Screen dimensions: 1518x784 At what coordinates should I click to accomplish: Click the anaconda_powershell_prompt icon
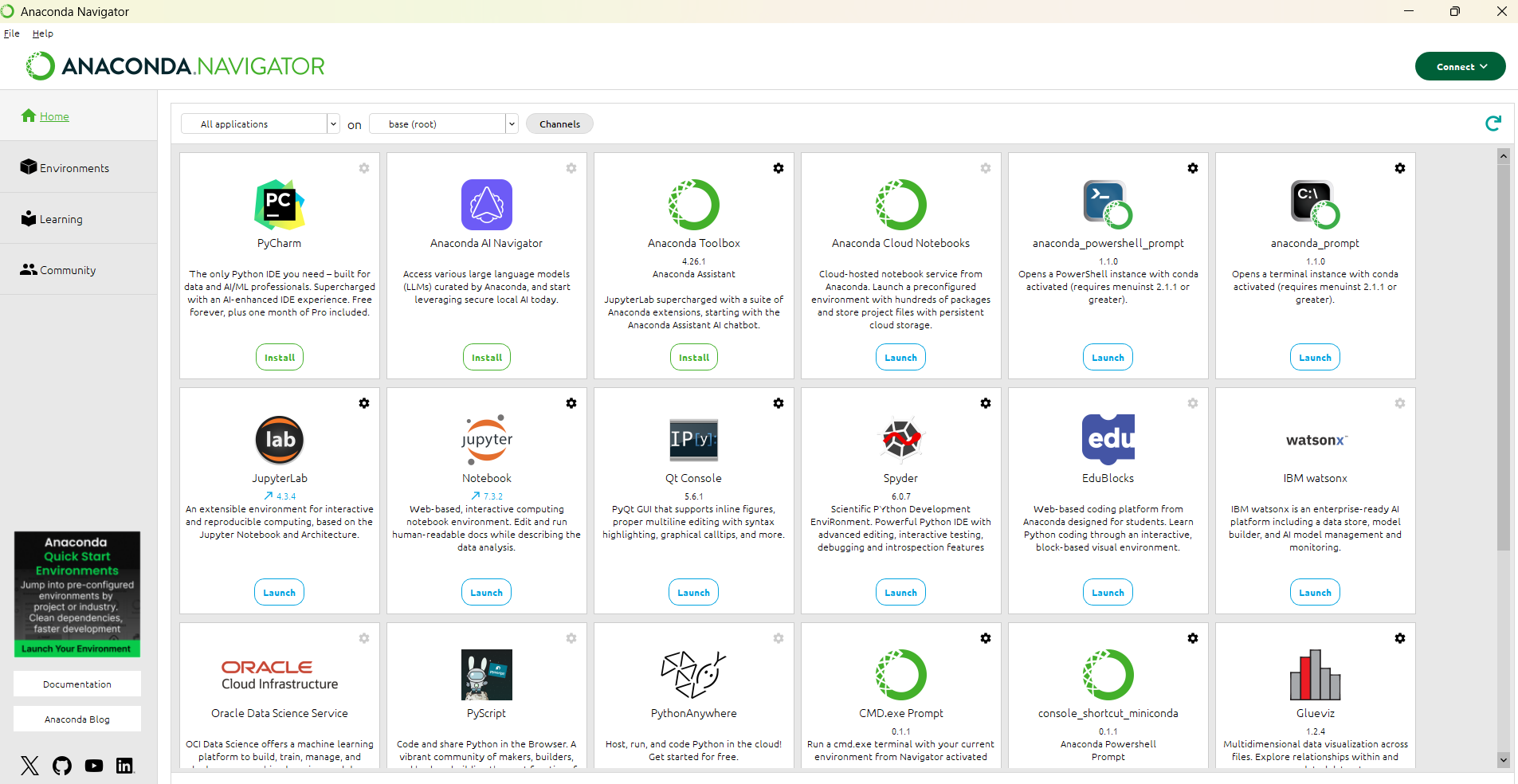click(x=1108, y=205)
